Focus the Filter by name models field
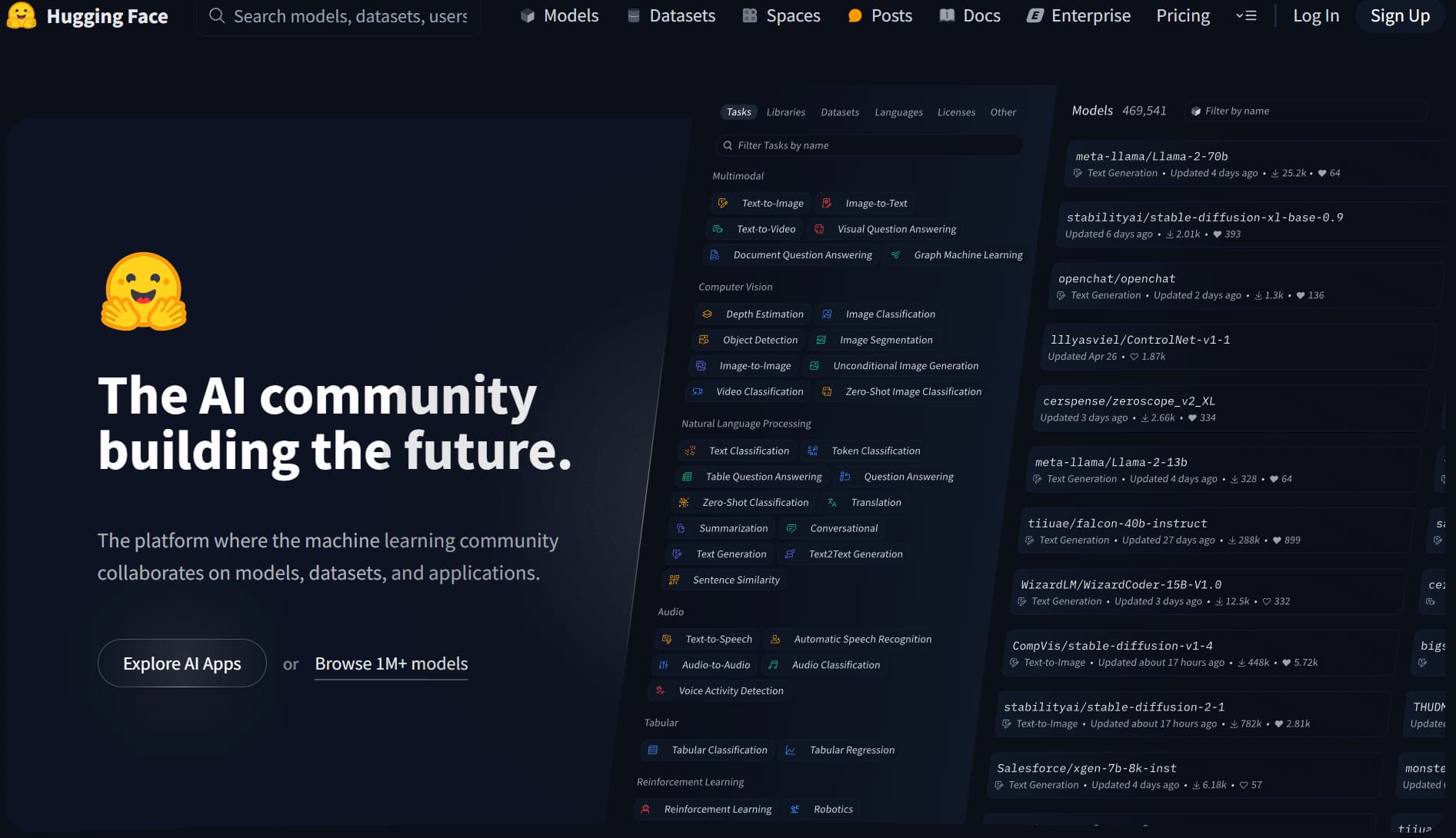 coord(1306,111)
